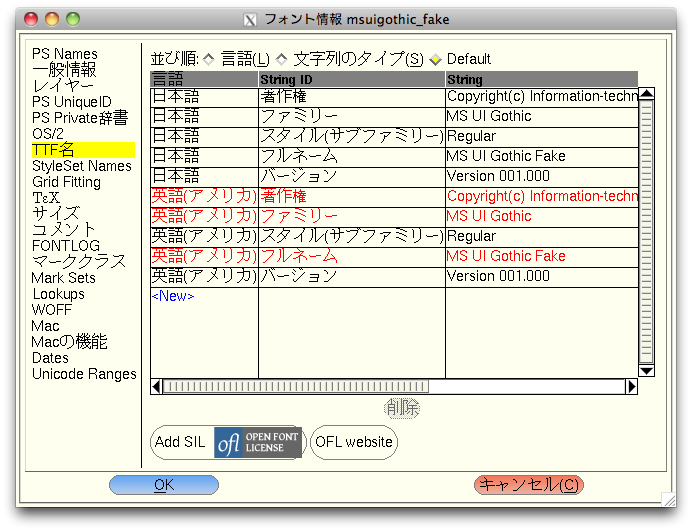Open the コメント section
The width and height of the screenshot is (692, 531).
point(64,230)
